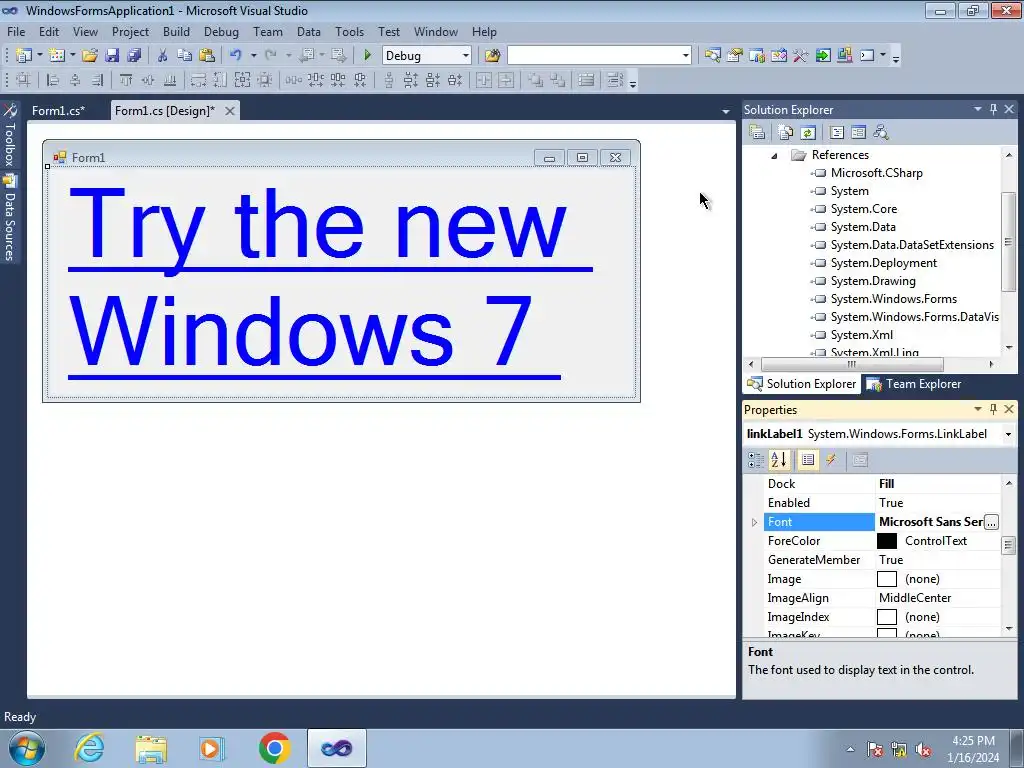
Task: Click Refresh in Solution Explorer toolbar
Action: tap(808, 133)
